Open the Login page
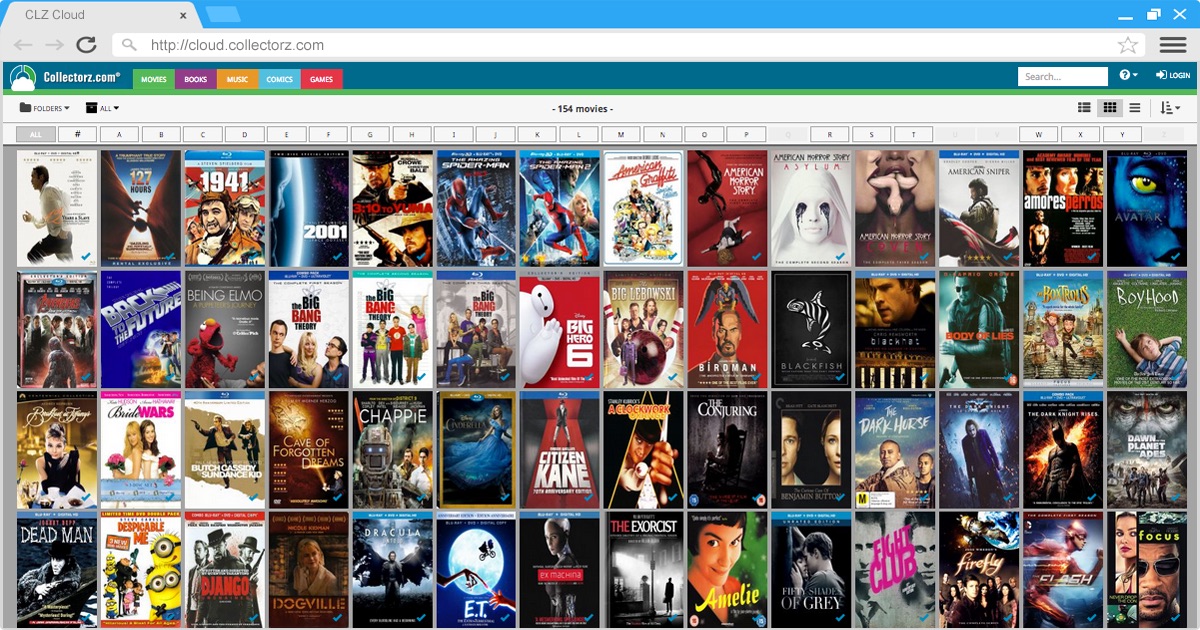The image size is (1200, 630). click(x=1173, y=76)
